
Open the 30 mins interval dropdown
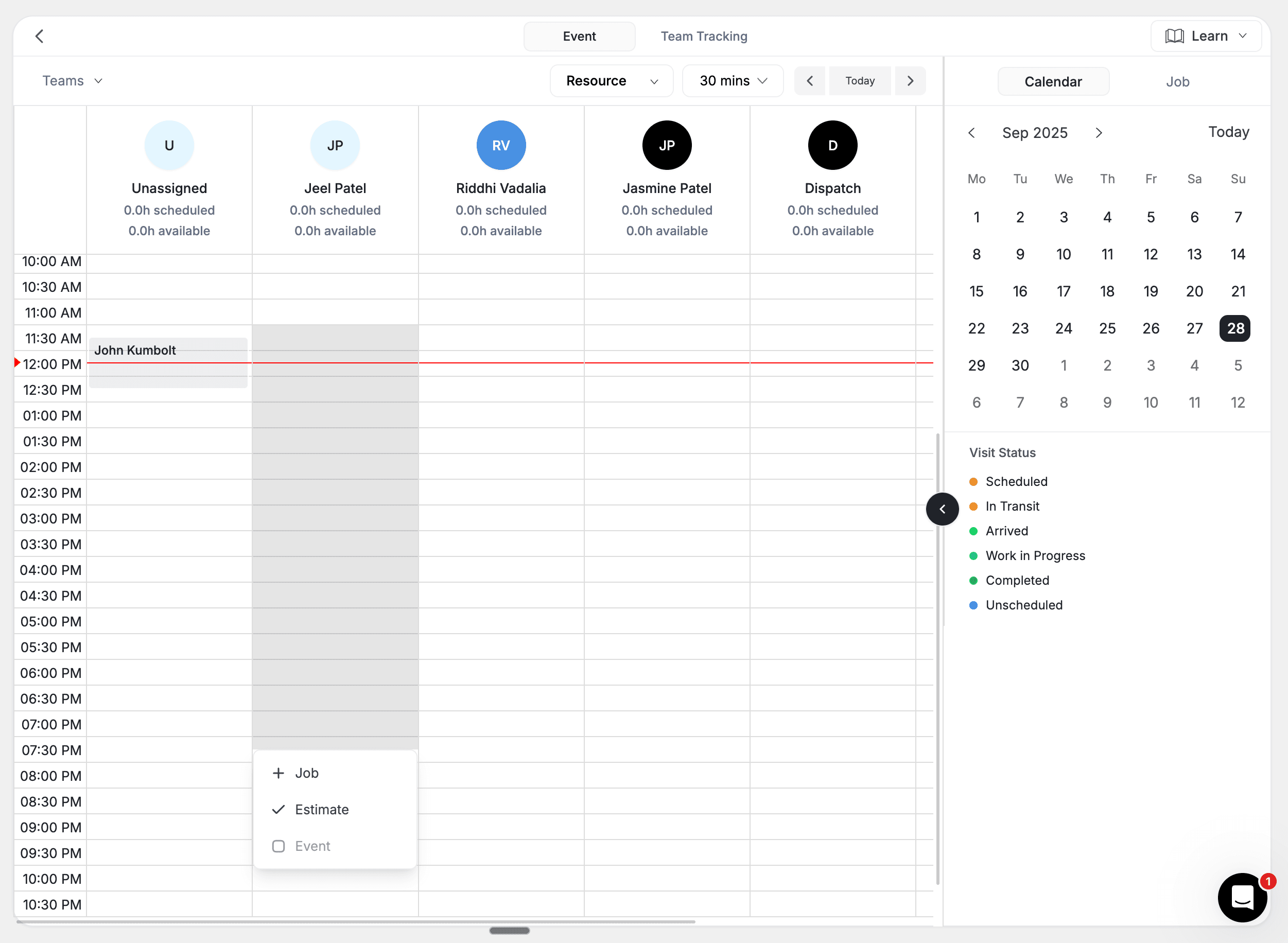[x=733, y=80]
